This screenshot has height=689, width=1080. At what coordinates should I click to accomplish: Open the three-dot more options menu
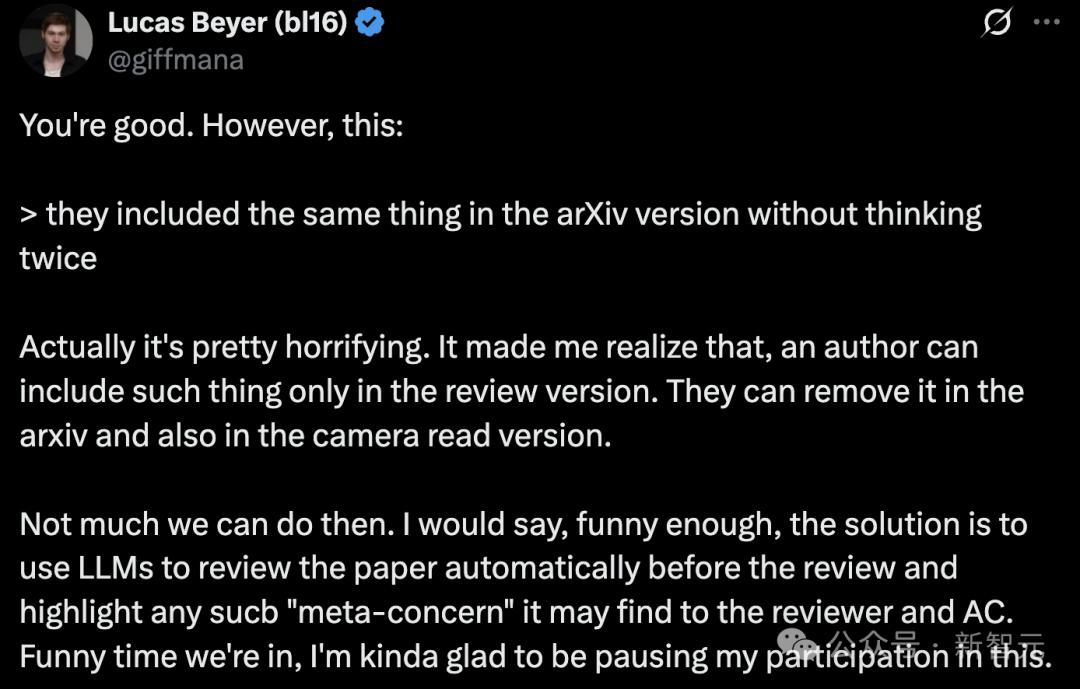click(x=1047, y=22)
